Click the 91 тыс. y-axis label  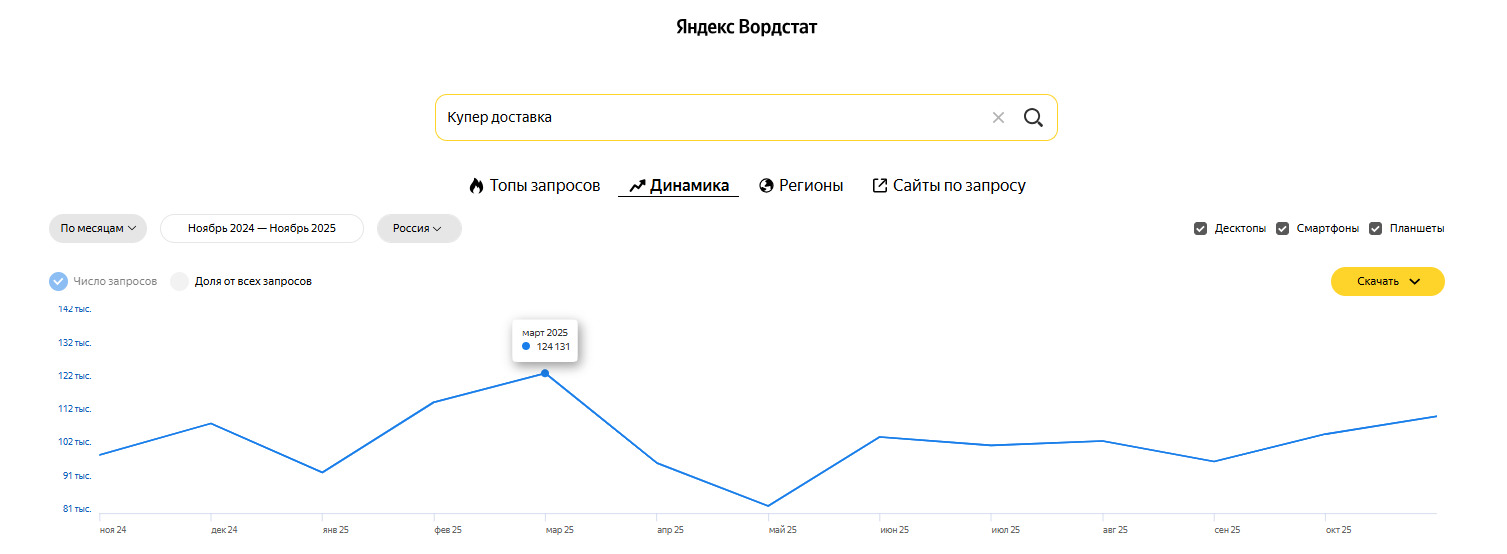click(x=77, y=476)
